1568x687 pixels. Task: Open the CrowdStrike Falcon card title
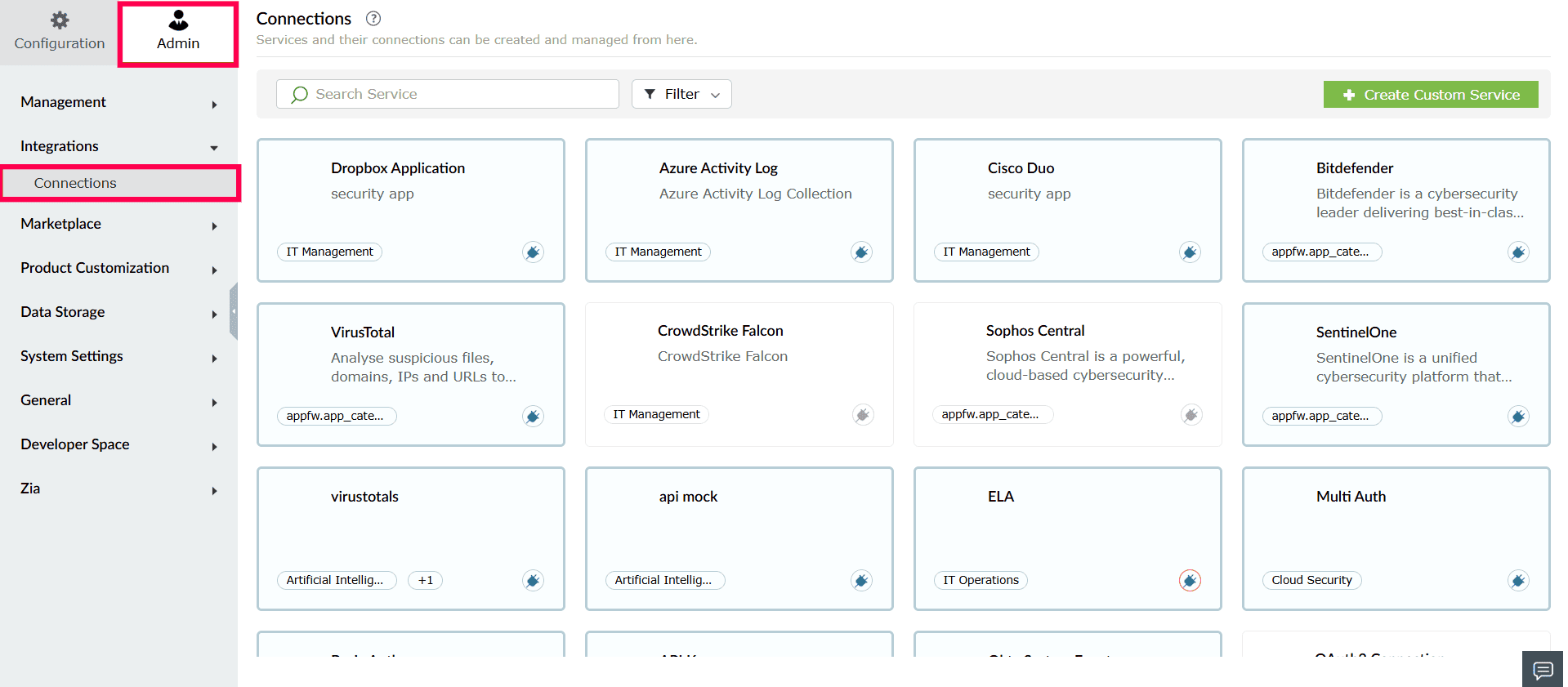click(x=721, y=331)
